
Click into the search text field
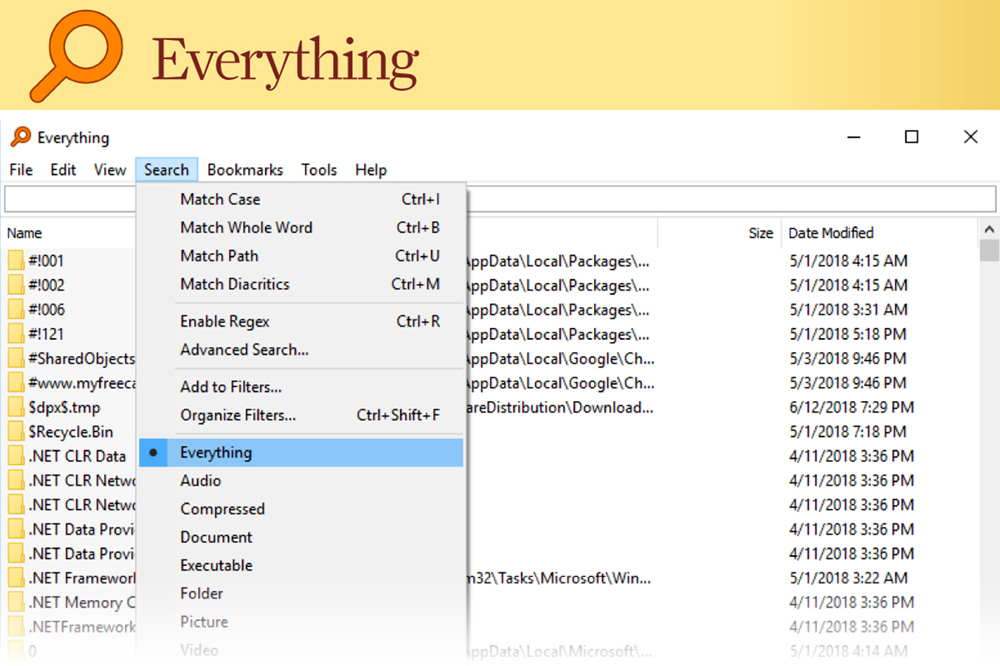point(500,198)
